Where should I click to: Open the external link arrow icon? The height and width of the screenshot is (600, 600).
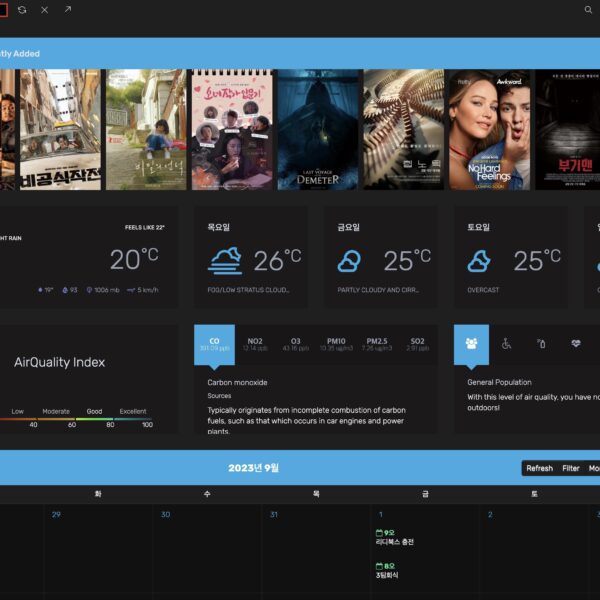click(68, 9)
